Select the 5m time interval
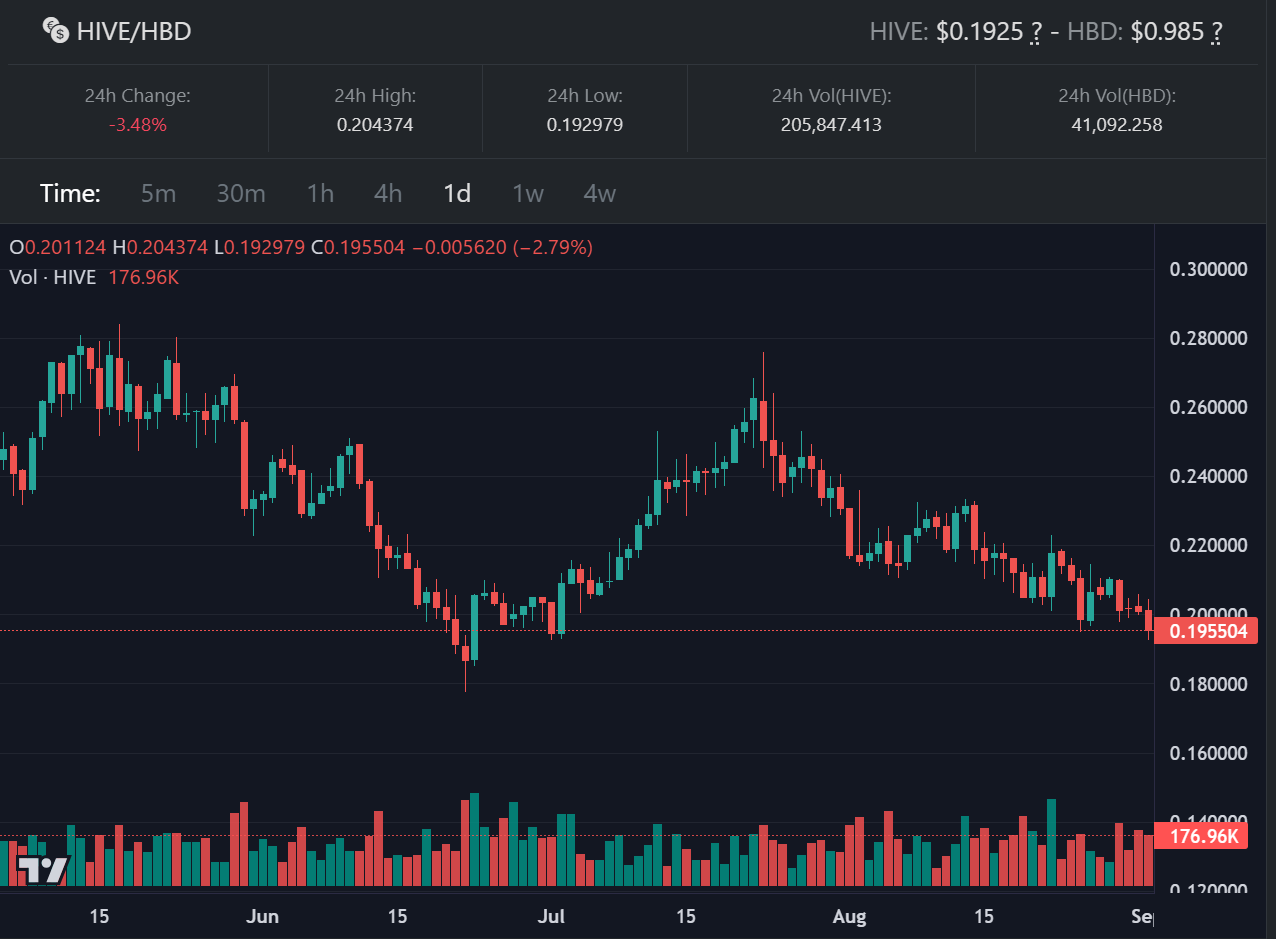This screenshot has width=1276, height=939. tap(158, 193)
